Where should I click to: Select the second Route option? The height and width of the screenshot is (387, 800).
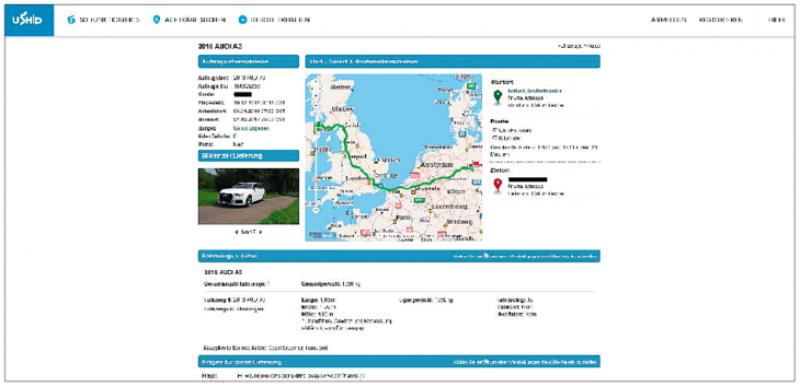point(494,138)
